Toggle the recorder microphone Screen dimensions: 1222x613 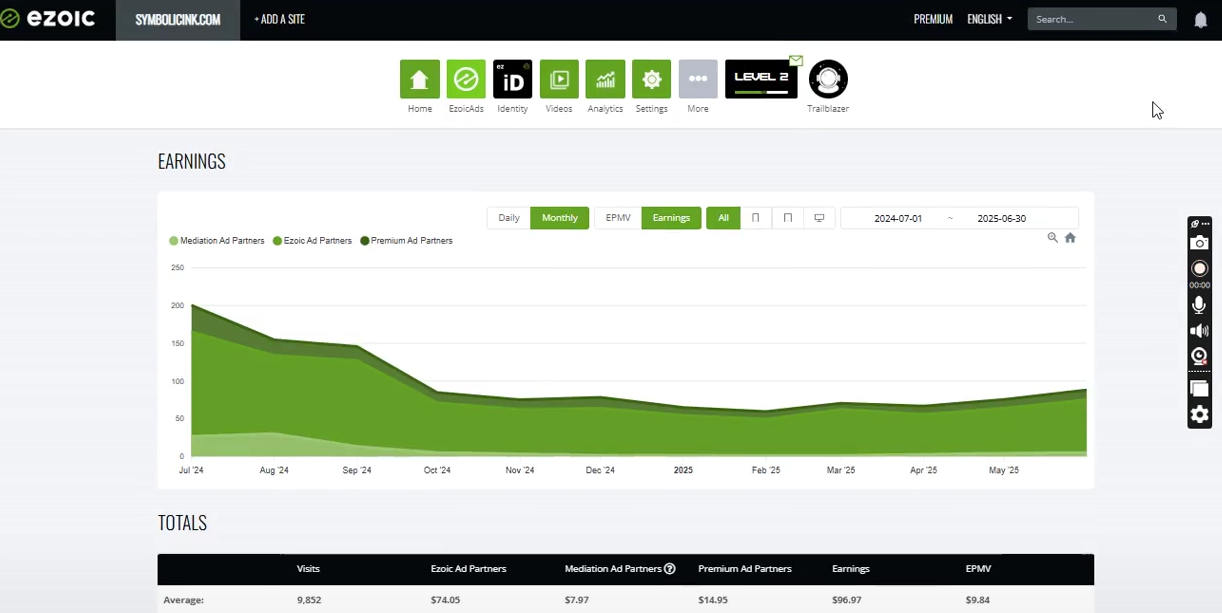tap(1199, 305)
